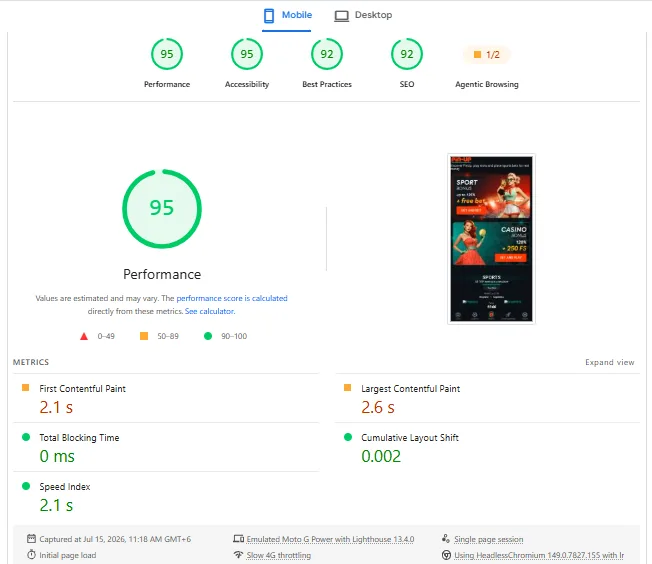The image size is (652, 564).
Task: Open the page screenshot thumbnail
Action: 491,239
